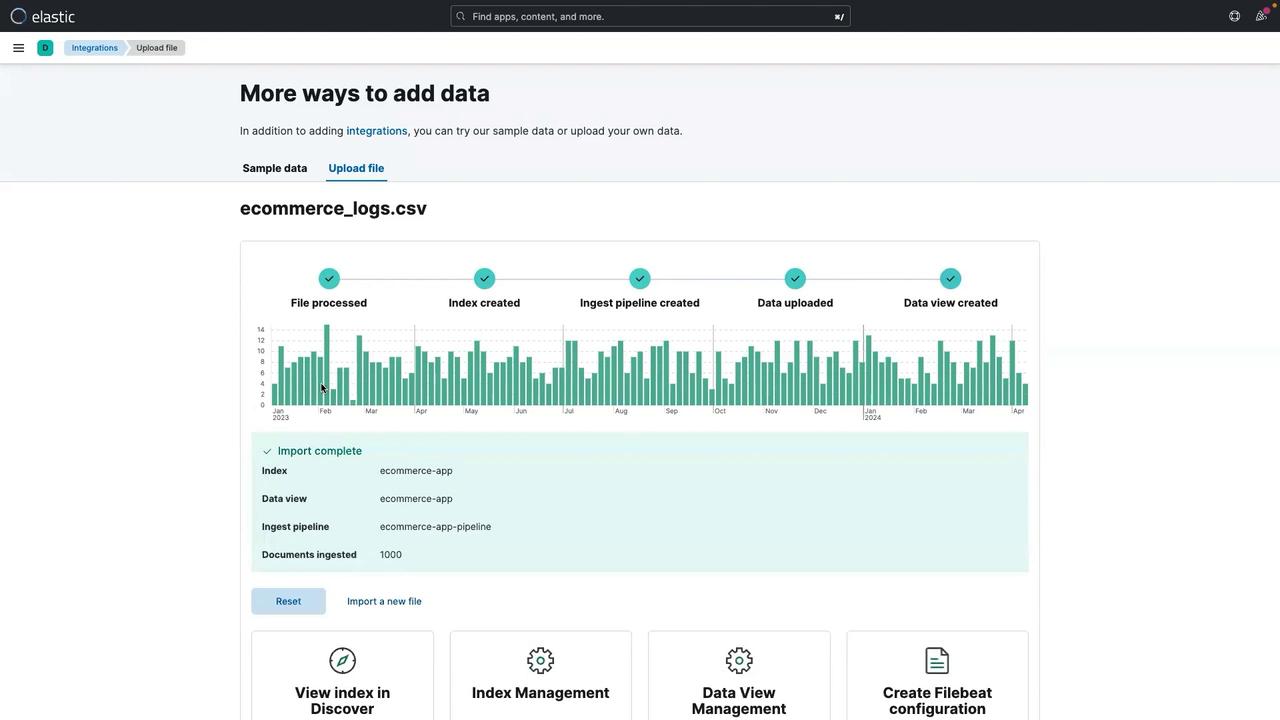Open the hamburger navigation menu
1280x720 pixels.
point(18,48)
